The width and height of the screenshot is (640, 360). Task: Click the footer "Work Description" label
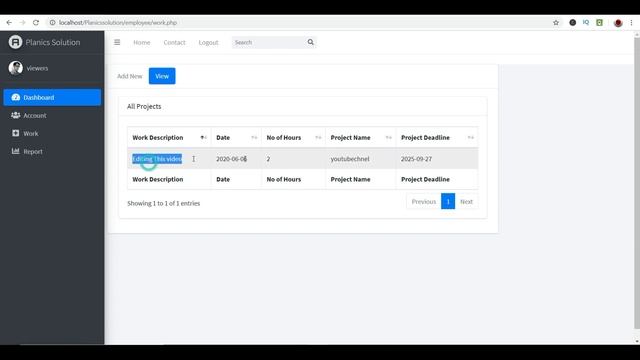coord(158,180)
